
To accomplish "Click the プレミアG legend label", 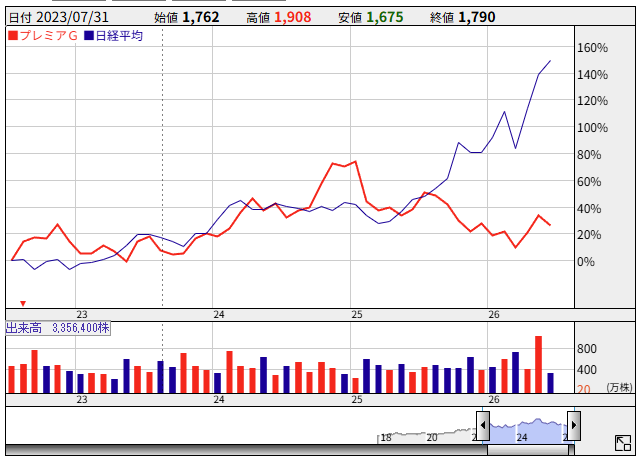I will pos(48,36).
